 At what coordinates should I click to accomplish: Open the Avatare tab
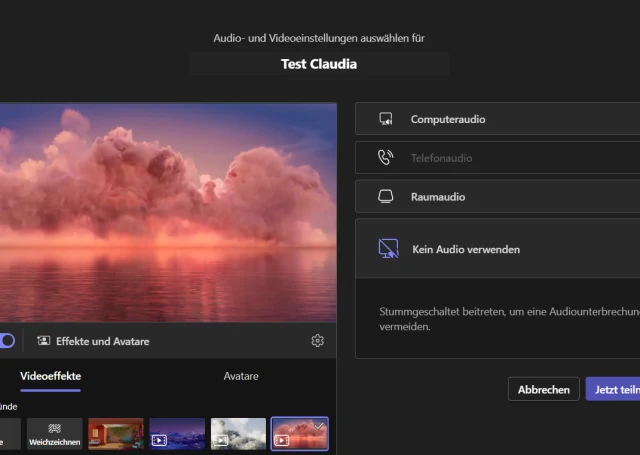coord(240,376)
